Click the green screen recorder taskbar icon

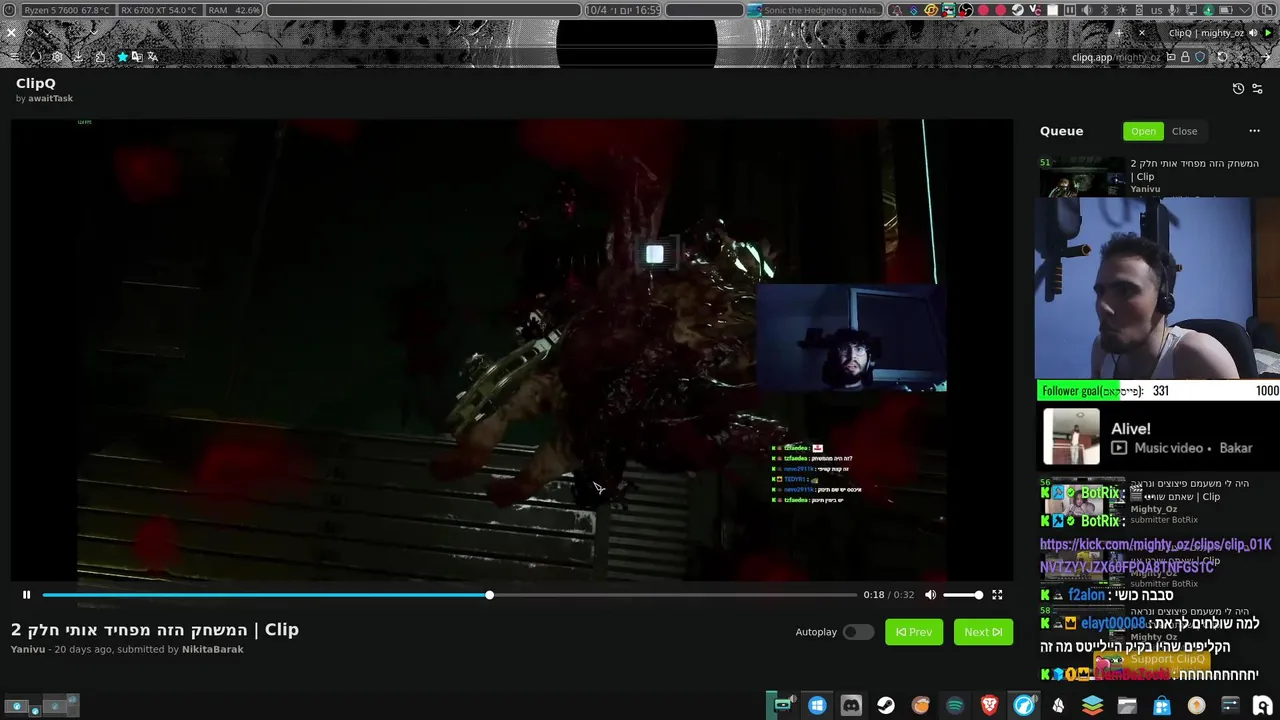click(782, 706)
